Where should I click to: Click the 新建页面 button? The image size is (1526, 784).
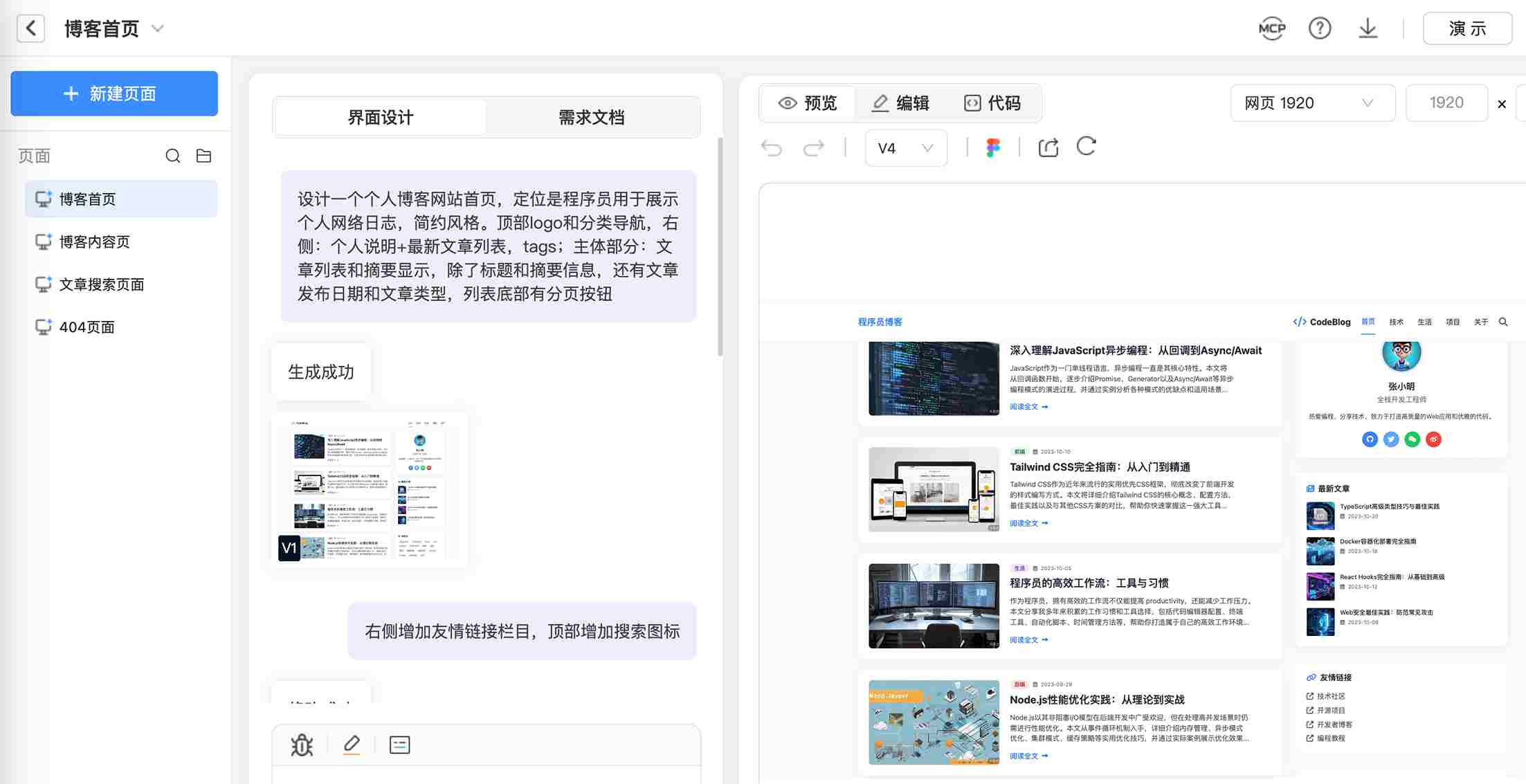click(114, 93)
